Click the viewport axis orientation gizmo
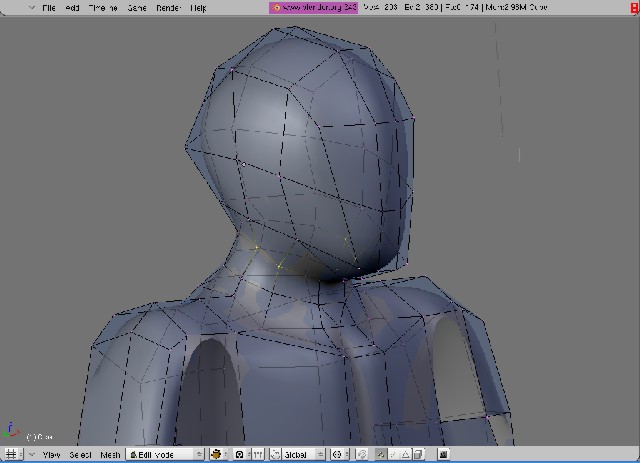 [11, 431]
